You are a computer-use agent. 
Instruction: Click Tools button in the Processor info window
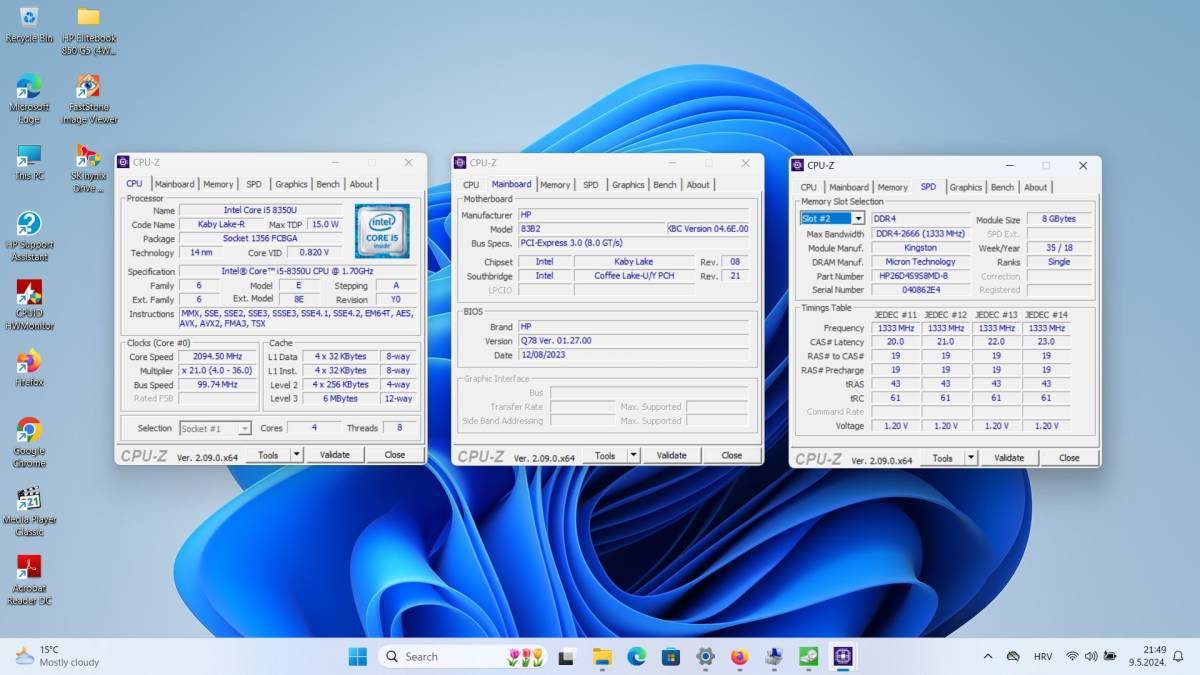coord(268,455)
